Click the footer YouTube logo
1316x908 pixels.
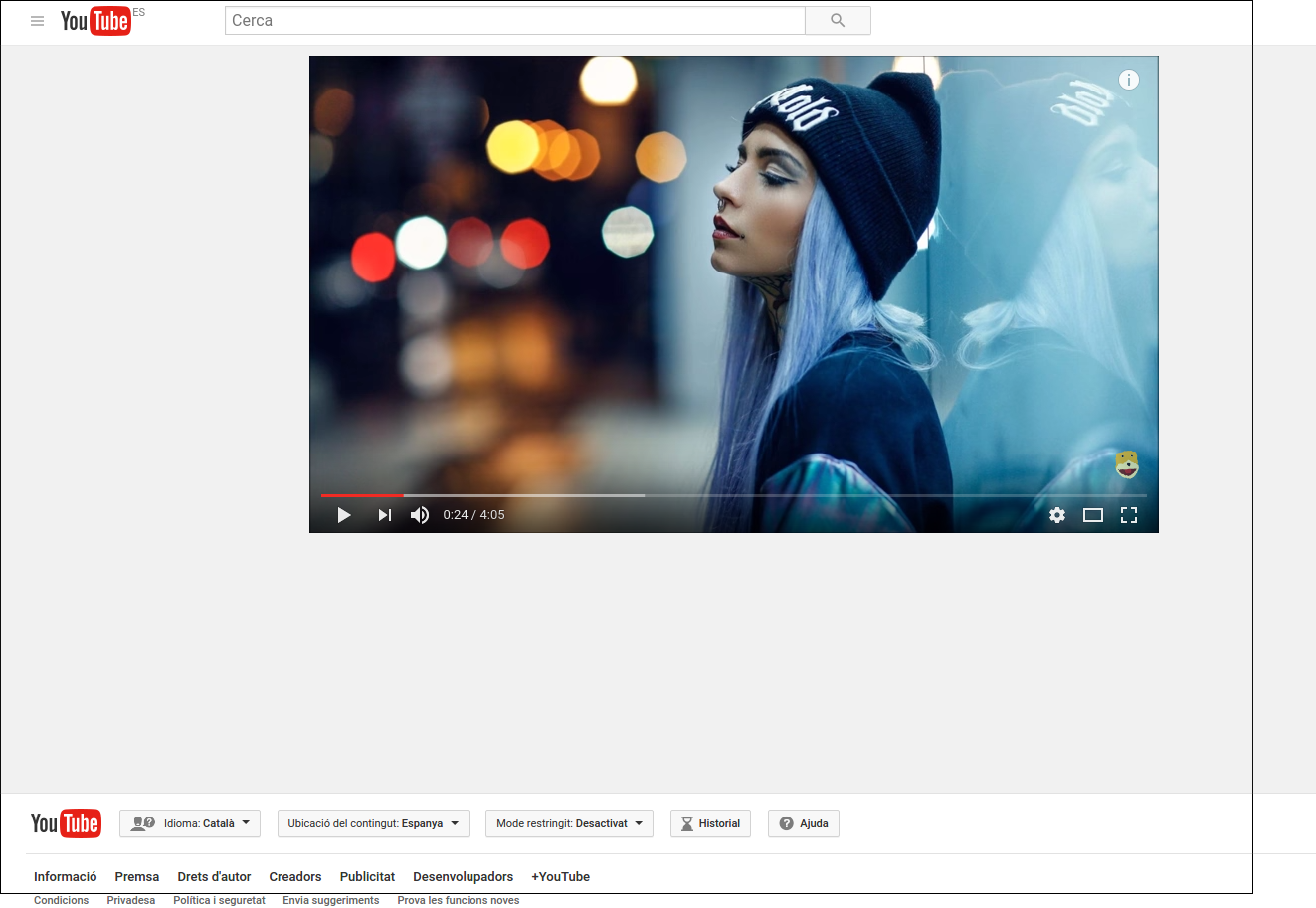66,823
